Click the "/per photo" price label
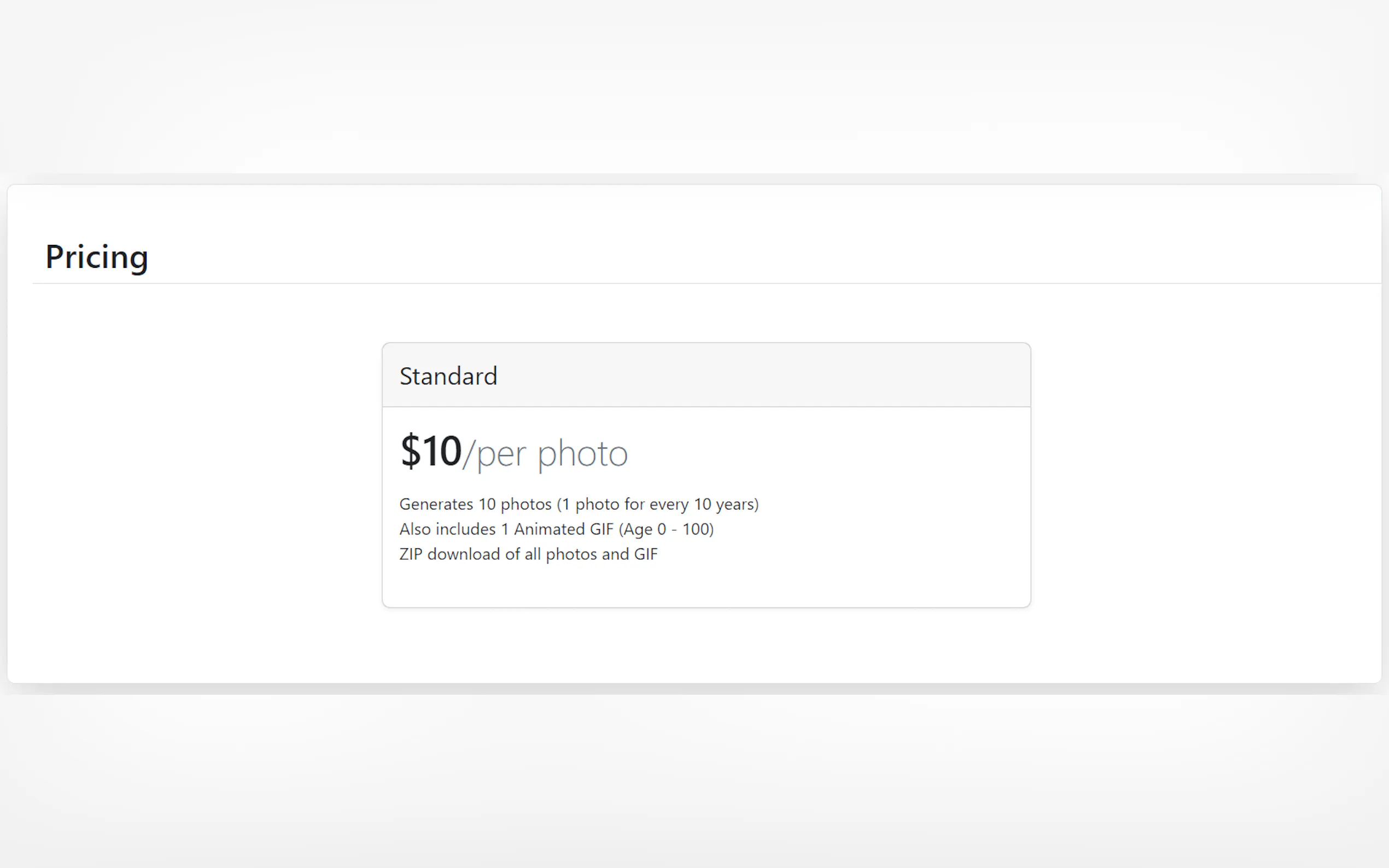Screen dimensions: 1389x868 (x=546, y=454)
